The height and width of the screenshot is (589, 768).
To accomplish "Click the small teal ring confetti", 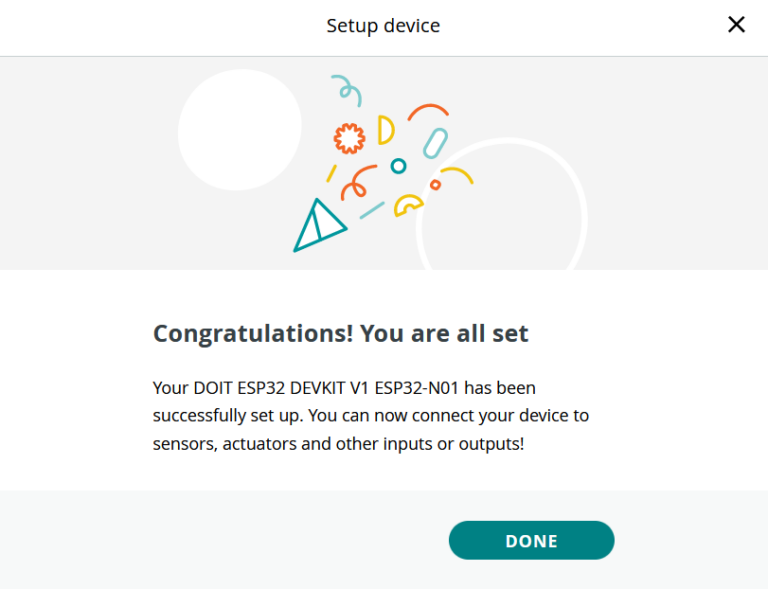I will click(398, 166).
